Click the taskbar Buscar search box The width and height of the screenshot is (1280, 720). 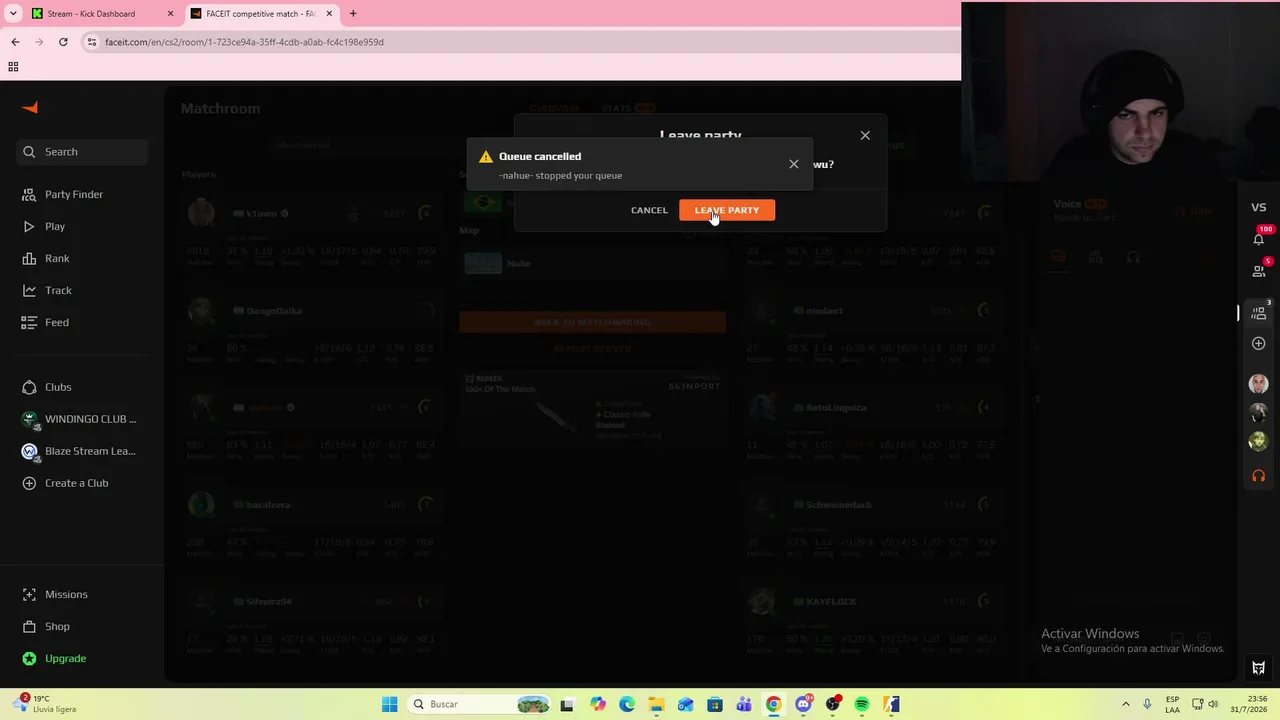(x=480, y=704)
